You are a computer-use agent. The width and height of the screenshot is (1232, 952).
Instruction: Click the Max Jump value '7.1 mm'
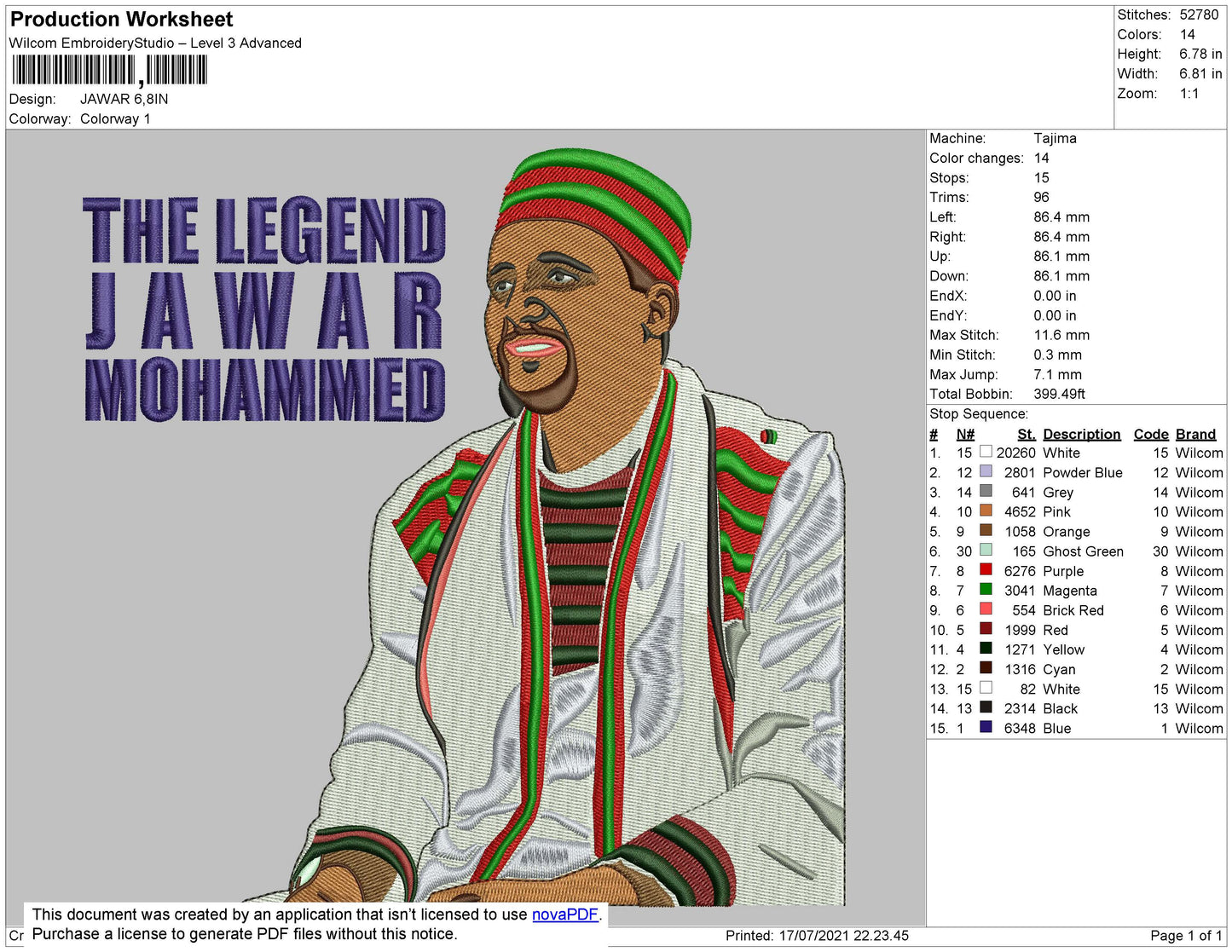coord(1057,374)
